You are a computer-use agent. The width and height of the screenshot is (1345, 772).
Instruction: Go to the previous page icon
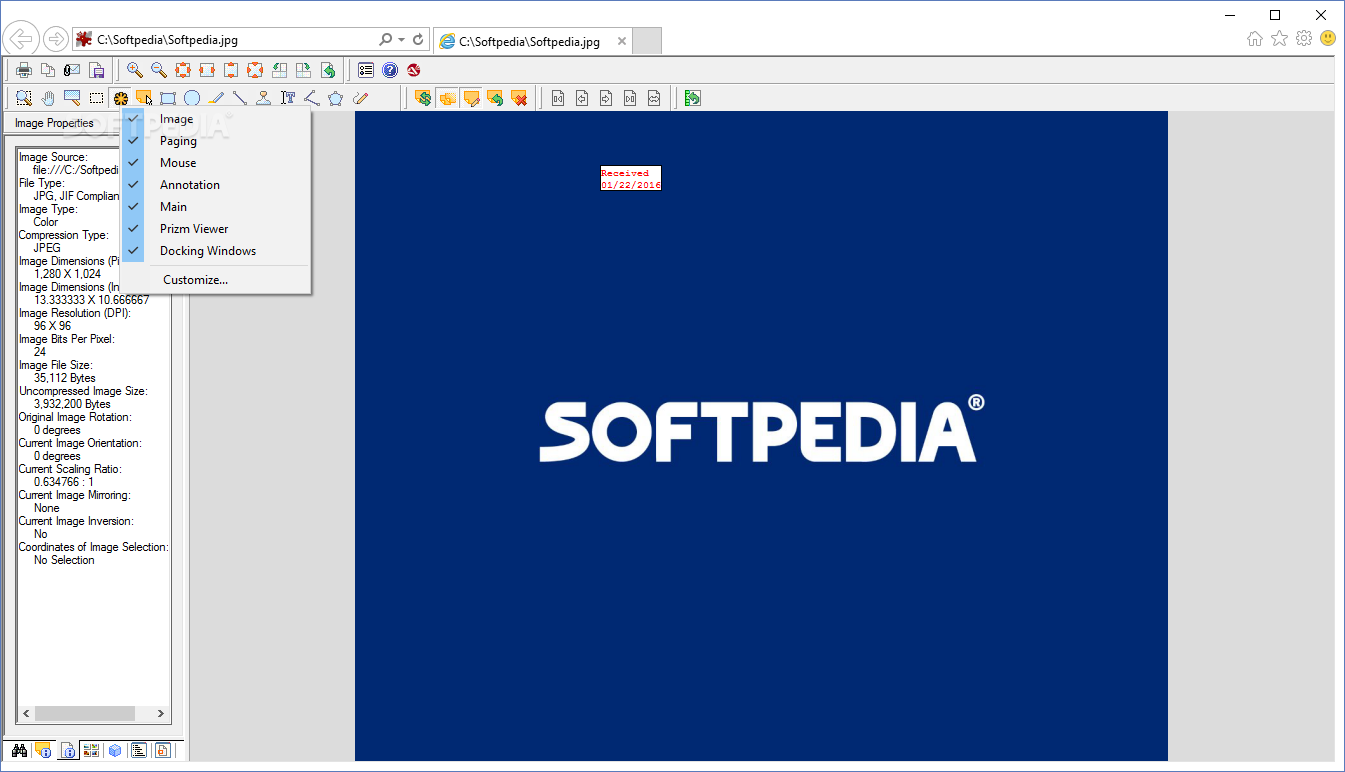tap(582, 98)
